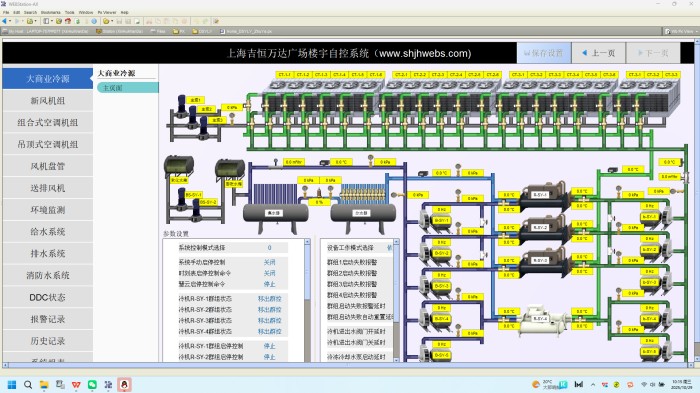Viewport: 700px width, 393px height.
Task: Click the Refresh icon in toolbar
Action: (x=78, y=21)
